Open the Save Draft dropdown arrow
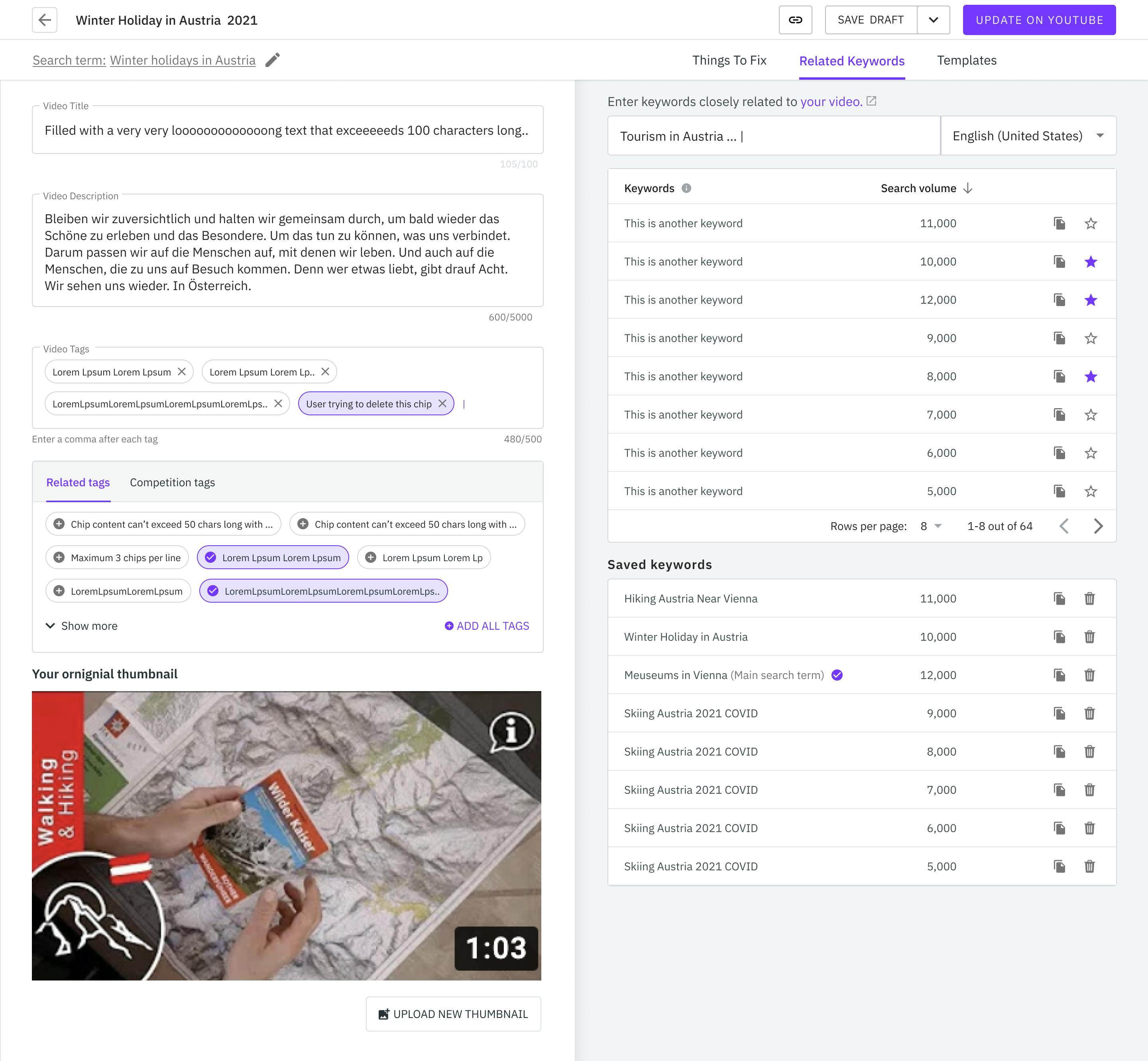The height and width of the screenshot is (1061, 1148). click(933, 20)
